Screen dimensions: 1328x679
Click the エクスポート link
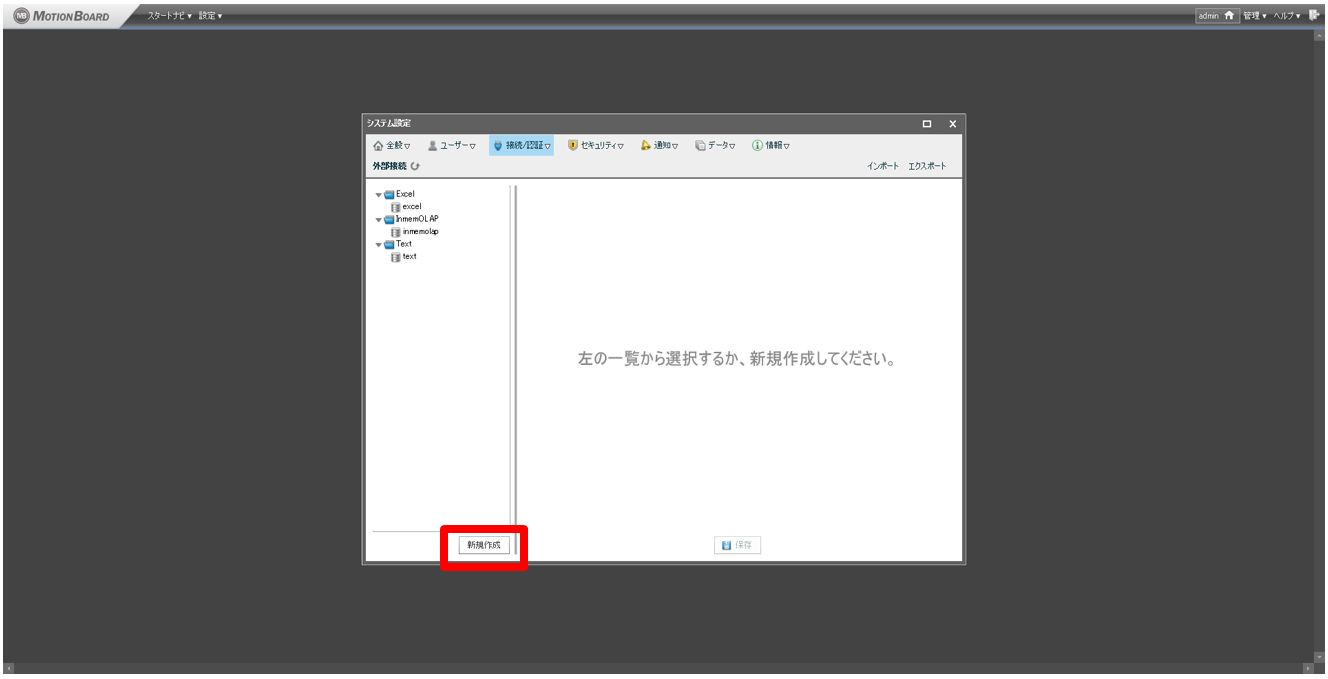(x=928, y=166)
